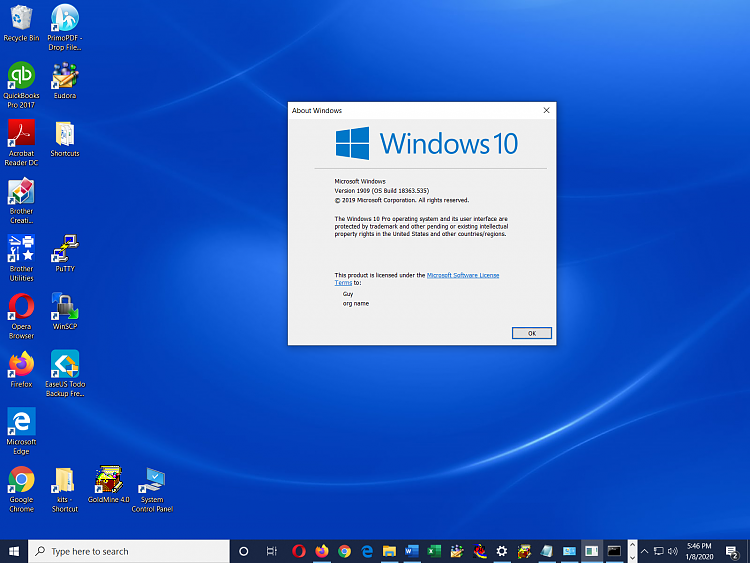Select the Brother Creative desktop icon
This screenshot has width=750, height=563.
pos(21,200)
